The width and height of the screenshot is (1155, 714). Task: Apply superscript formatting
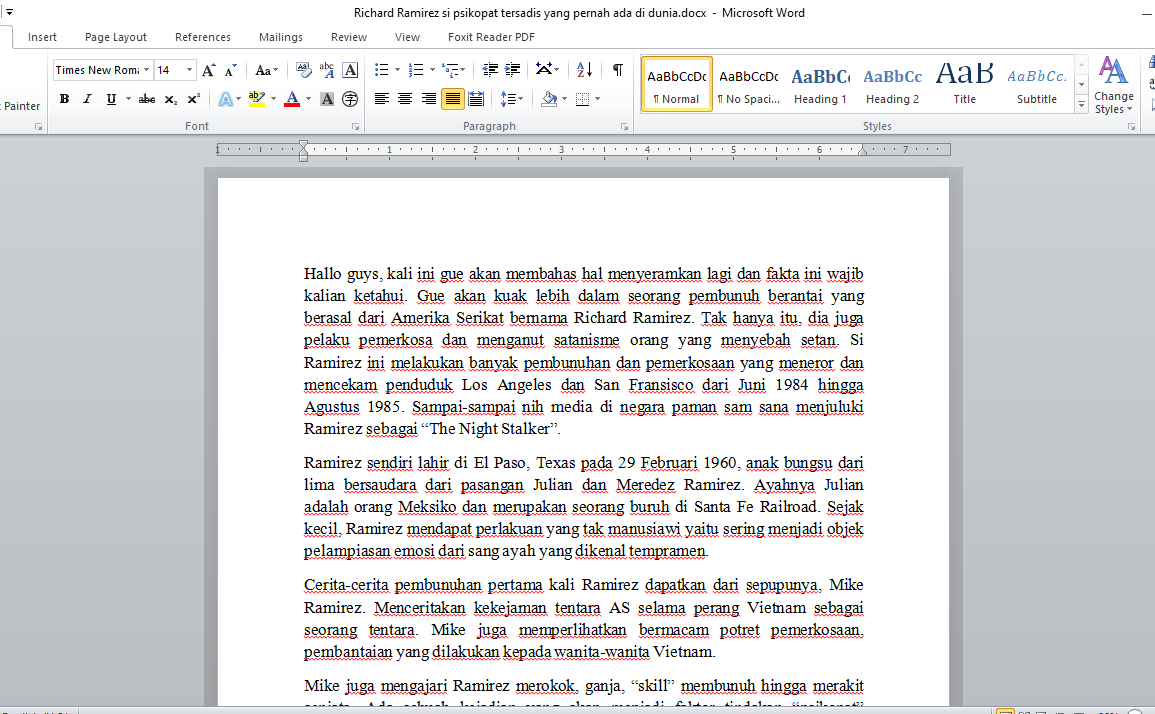tap(193, 99)
